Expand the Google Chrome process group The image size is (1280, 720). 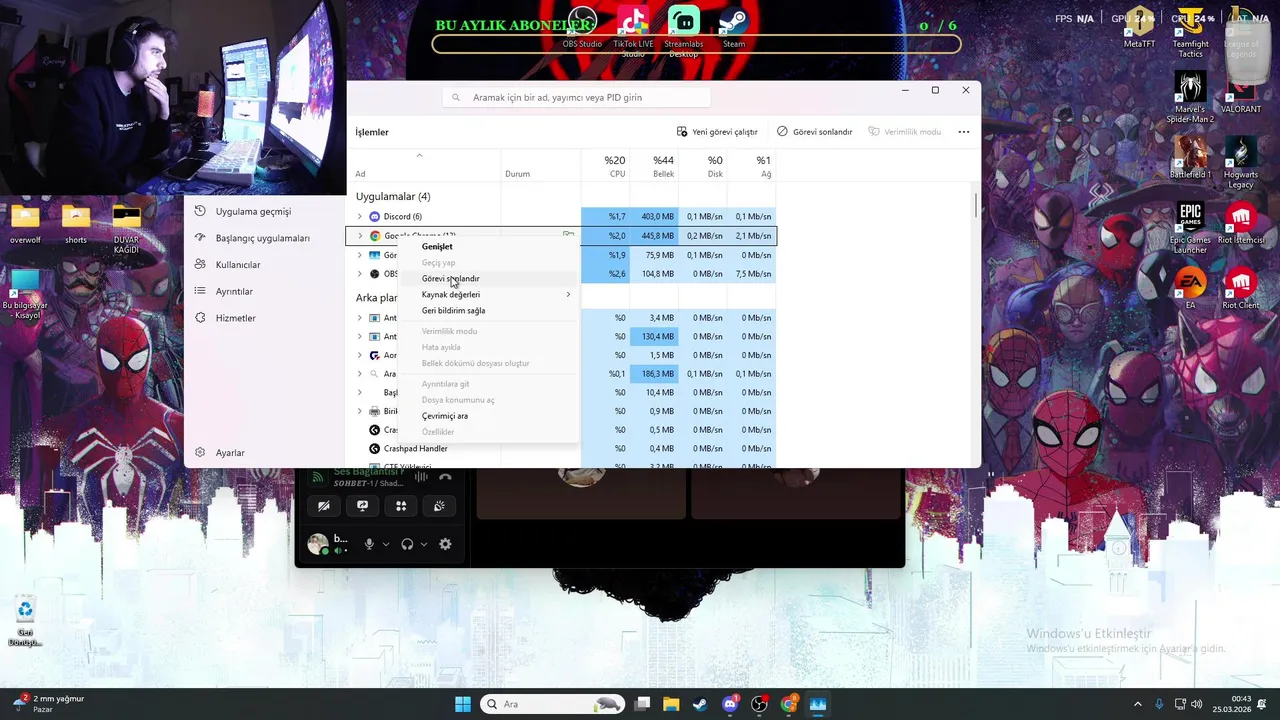[360, 236]
